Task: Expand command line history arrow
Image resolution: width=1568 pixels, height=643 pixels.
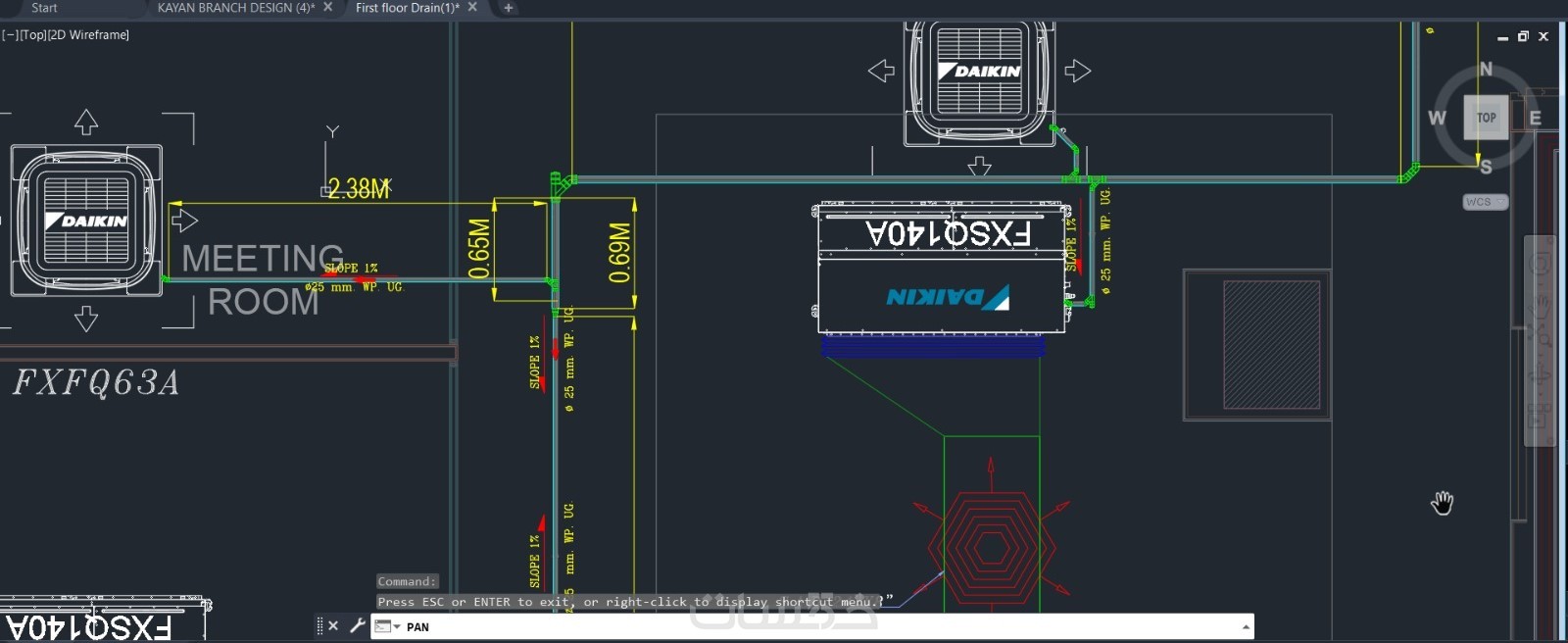Action: pyautogui.click(x=1246, y=626)
